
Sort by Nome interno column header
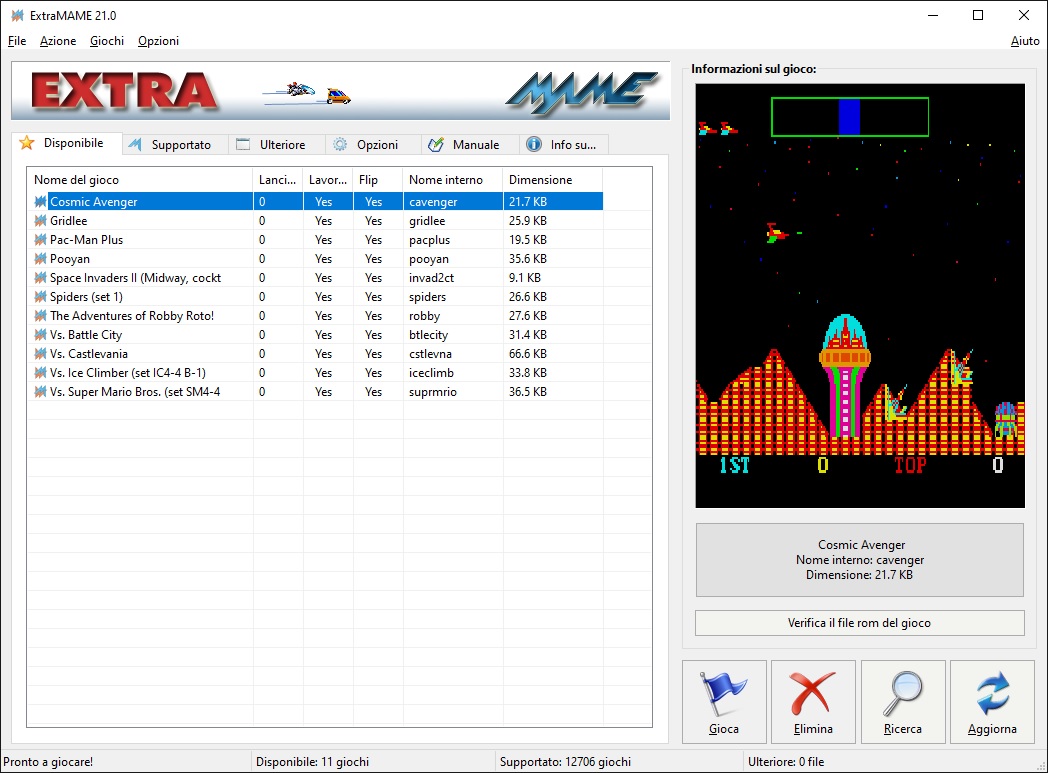(x=453, y=180)
